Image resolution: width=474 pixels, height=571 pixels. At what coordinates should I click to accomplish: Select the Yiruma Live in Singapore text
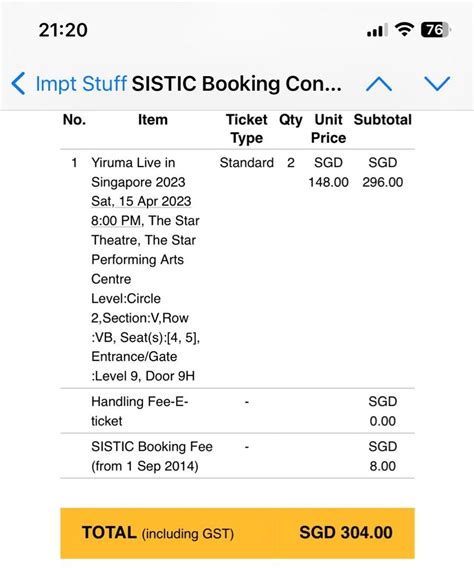click(138, 172)
